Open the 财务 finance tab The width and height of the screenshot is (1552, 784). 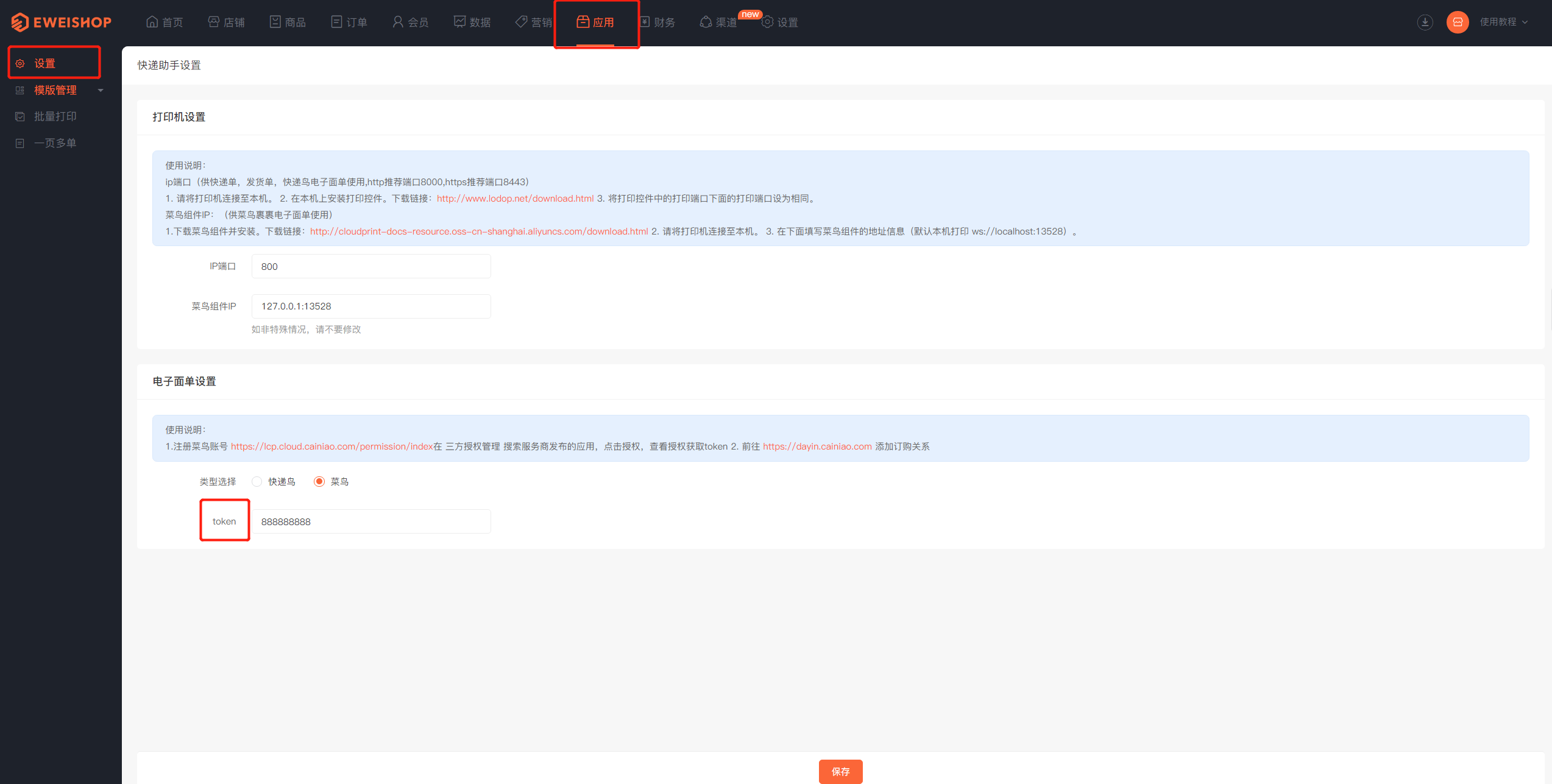point(657,22)
